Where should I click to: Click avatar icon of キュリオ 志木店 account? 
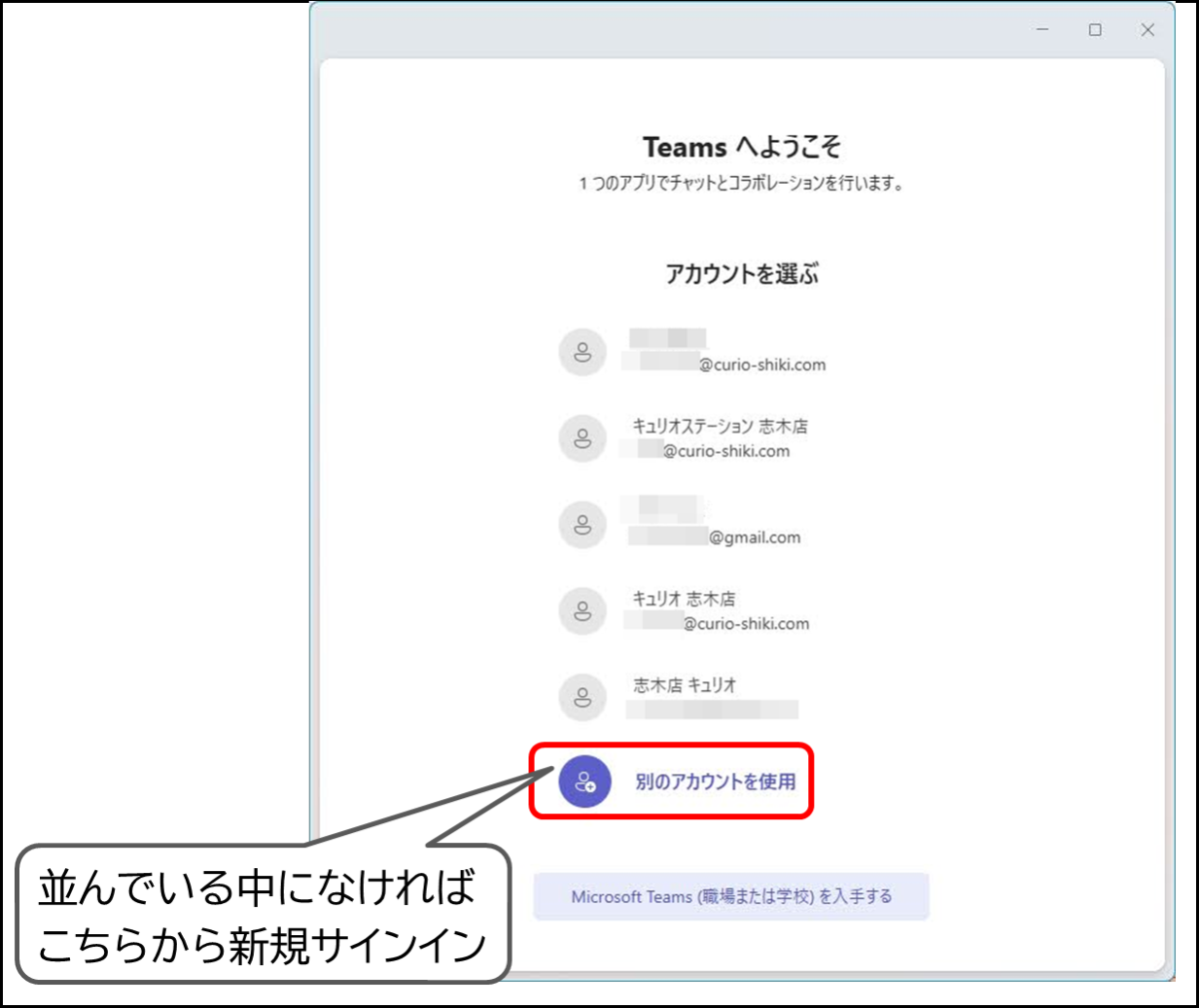click(583, 610)
